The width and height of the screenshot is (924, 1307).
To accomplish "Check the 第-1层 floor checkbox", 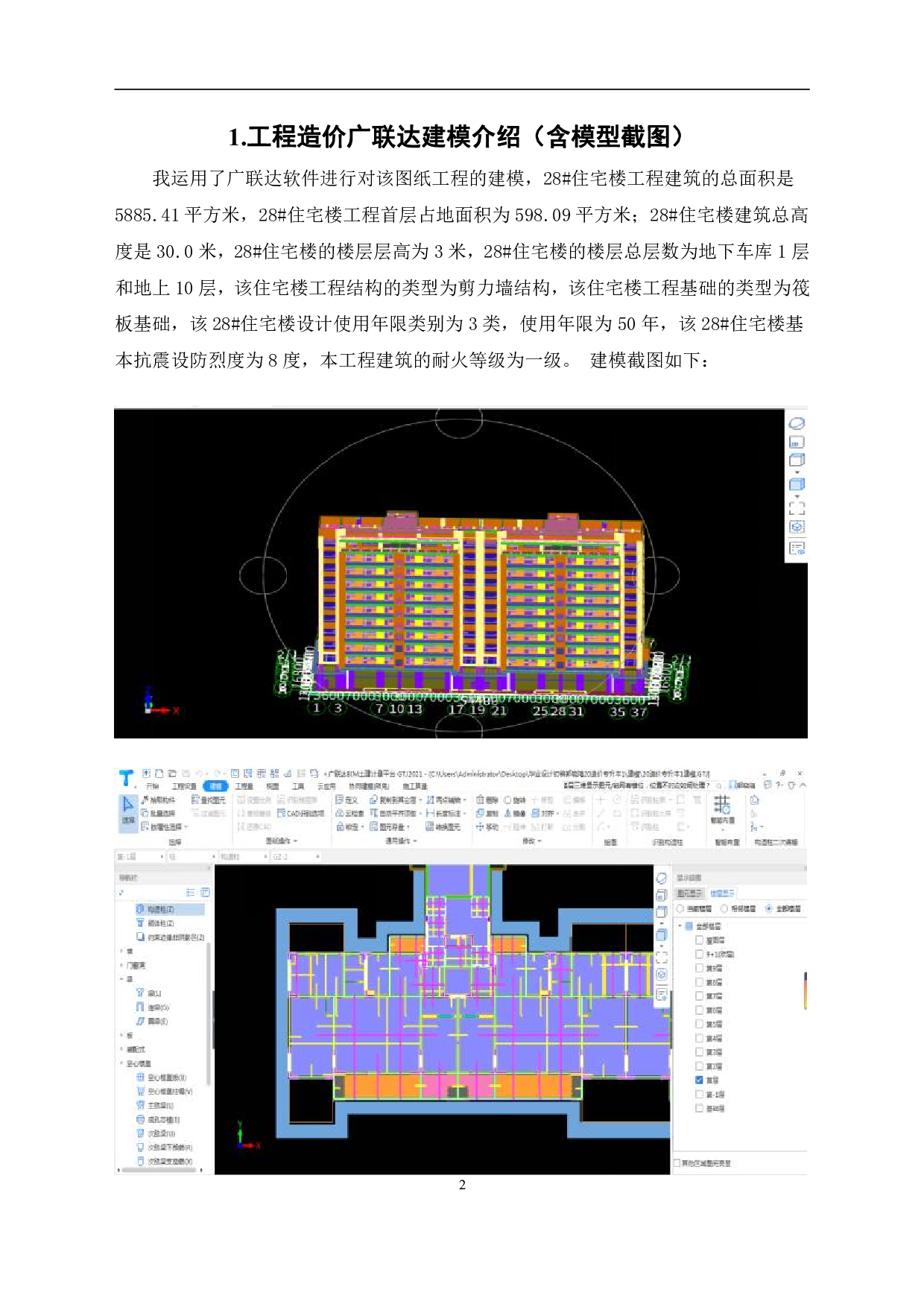I will [699, 1094].
